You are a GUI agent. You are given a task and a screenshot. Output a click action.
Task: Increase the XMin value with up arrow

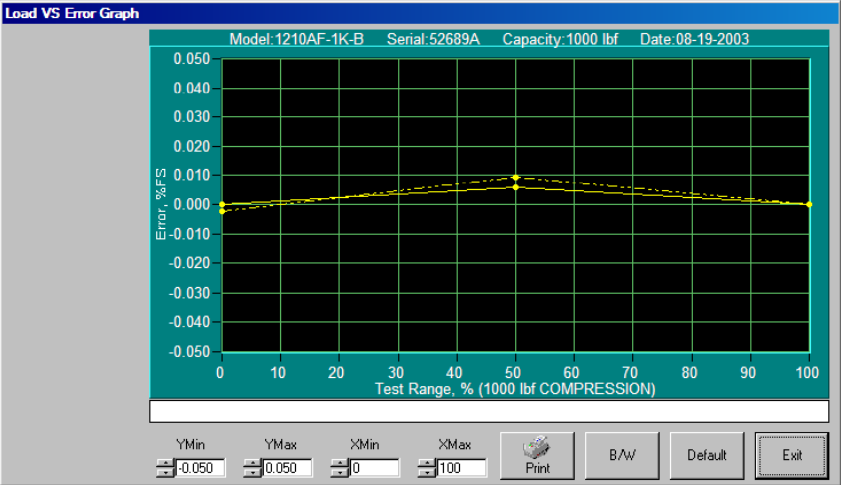pyautogui.click(x=339, y=463)
